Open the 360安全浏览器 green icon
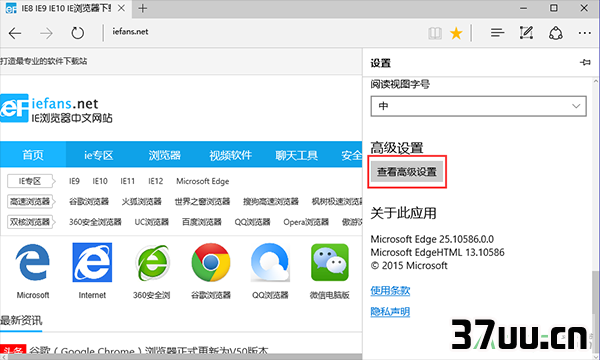The height and width of the screenshot is (360, 600). coord(152,262)
